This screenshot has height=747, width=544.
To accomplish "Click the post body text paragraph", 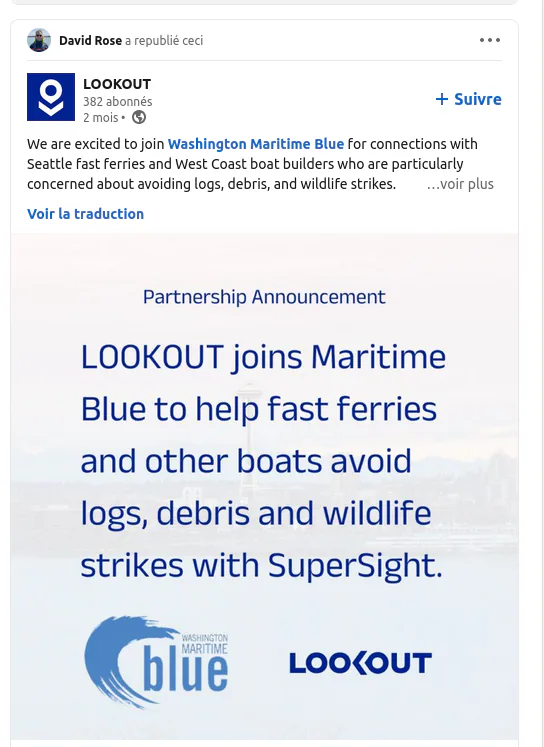I will [252, 164].
